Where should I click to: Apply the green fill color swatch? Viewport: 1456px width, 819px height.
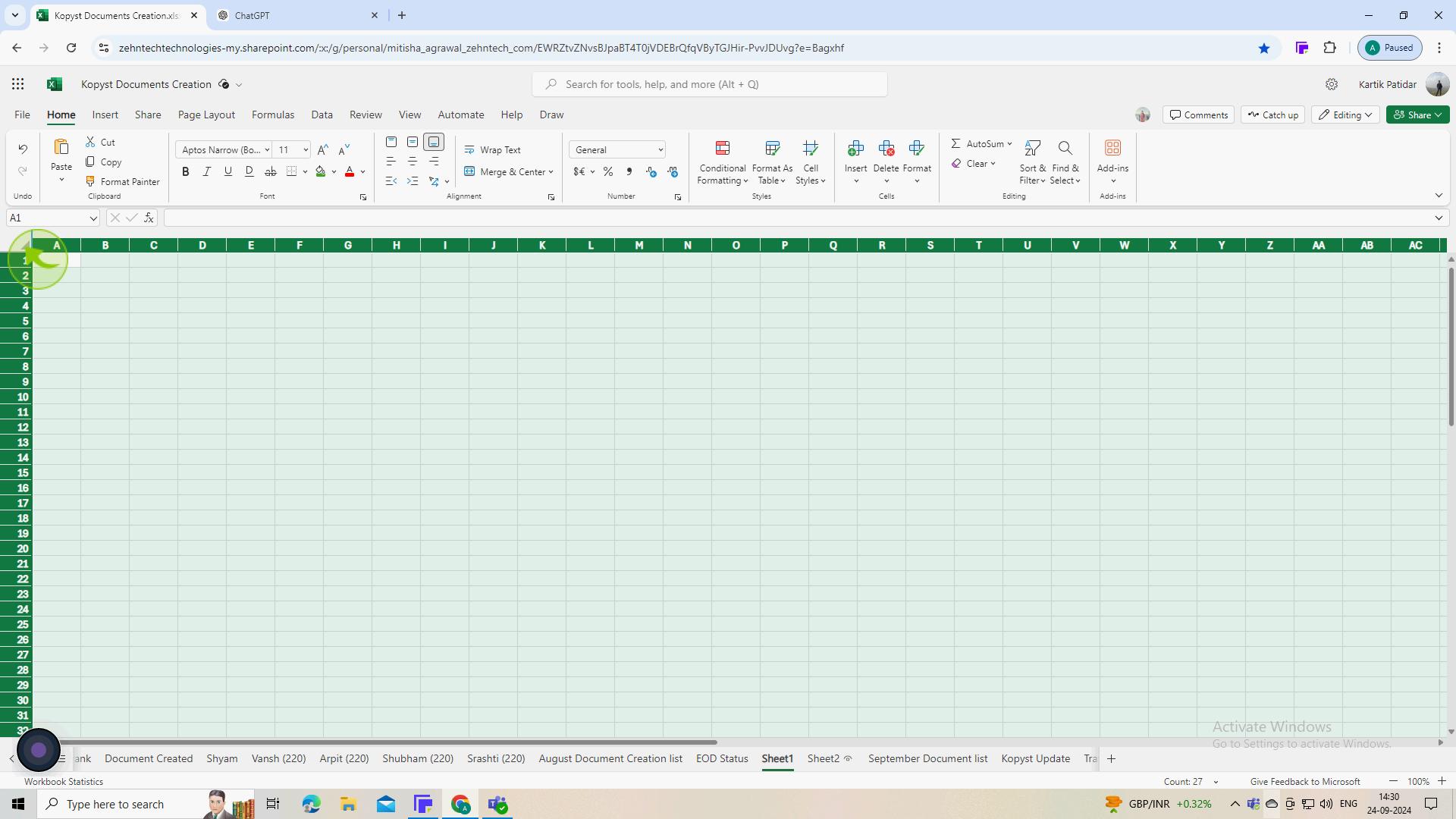(321, 171)
